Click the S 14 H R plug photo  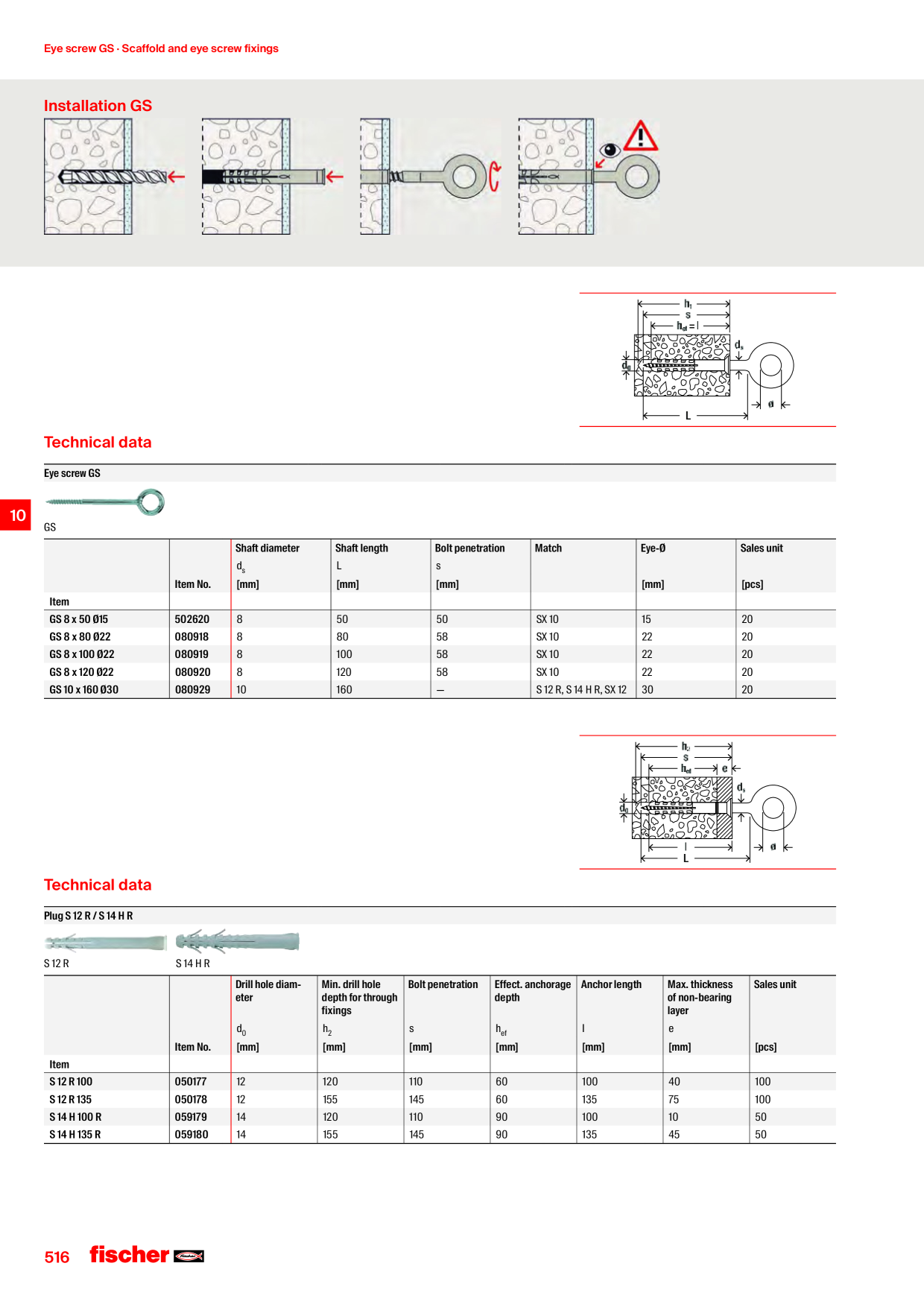238,942
